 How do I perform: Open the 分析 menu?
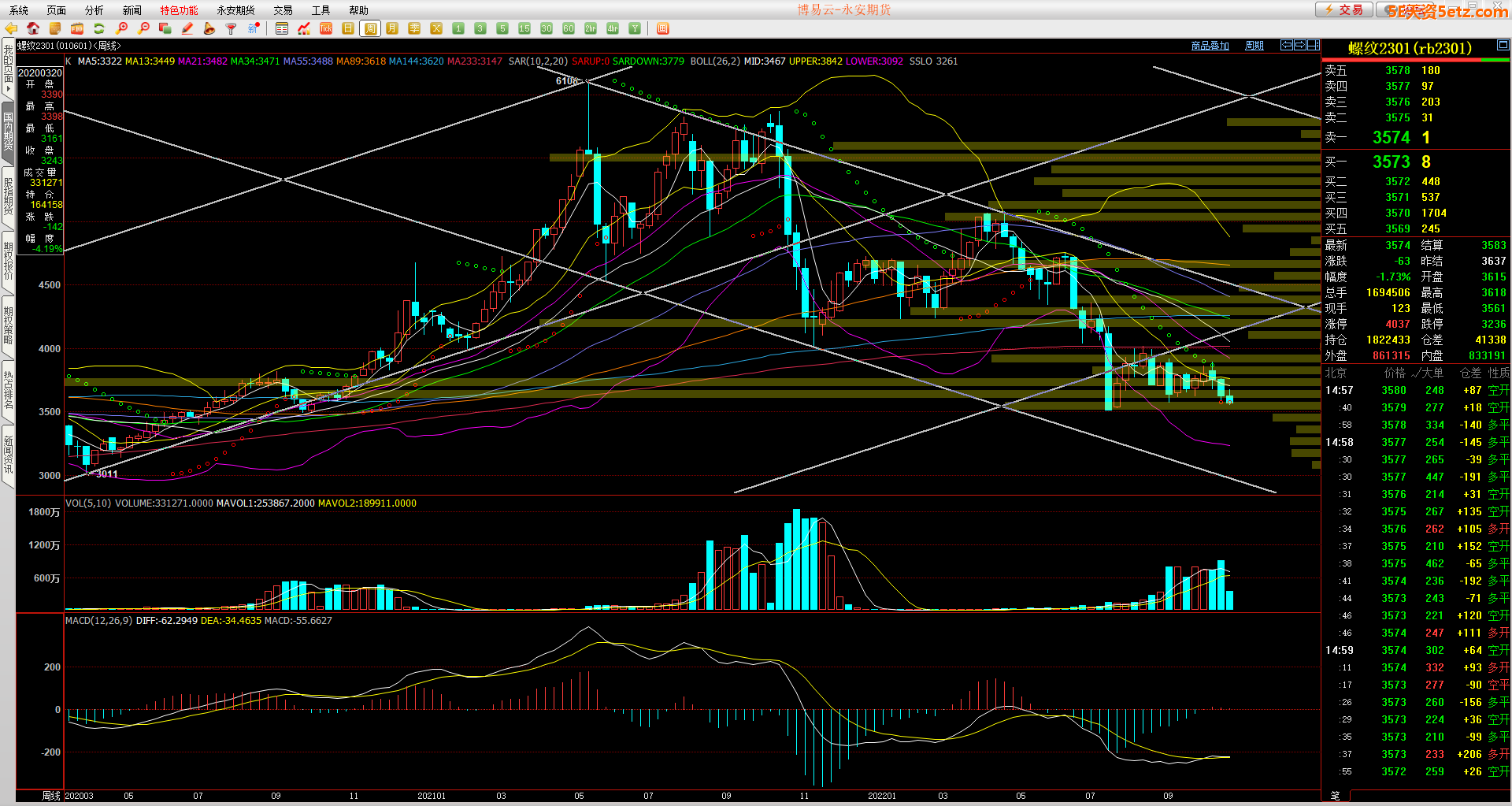point(94,10)
